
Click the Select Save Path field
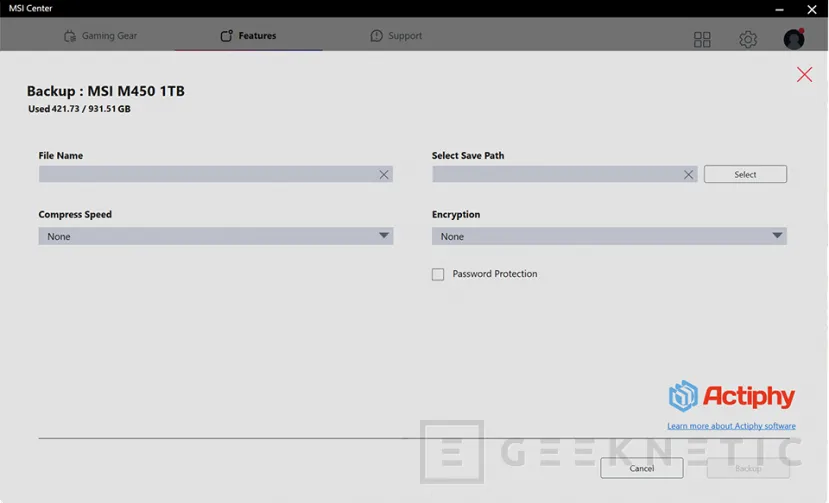pyautogui.click(x=565, y=174)
